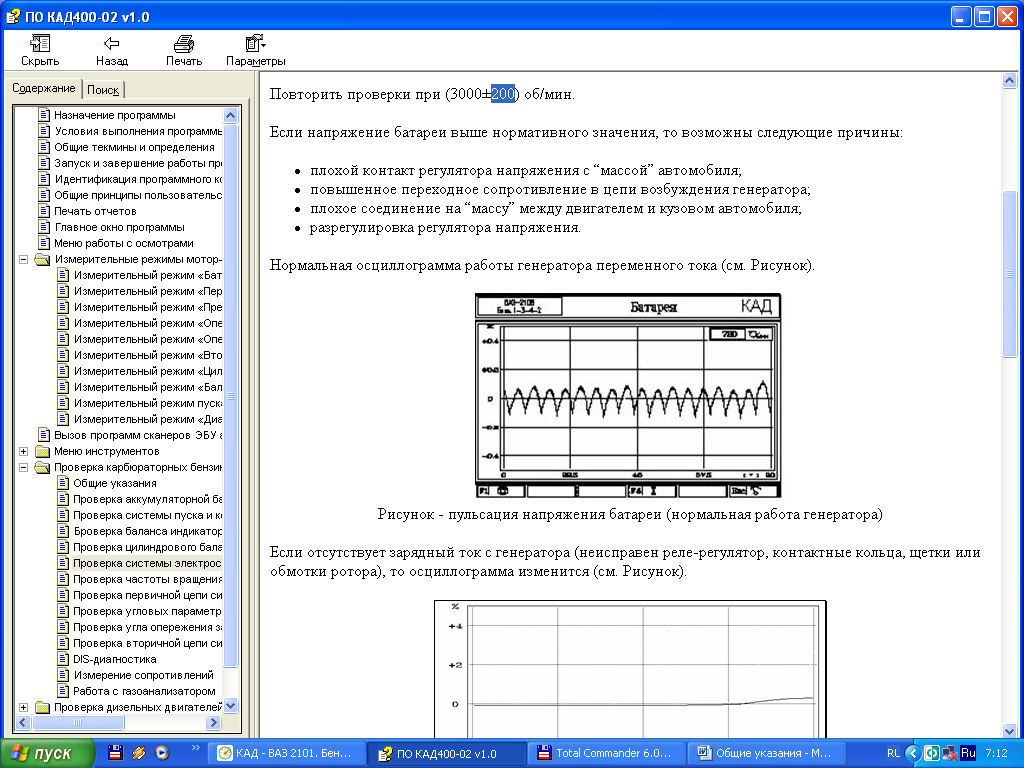Click page icon of Броверка баланса индикатор

[x=63, y=531]
